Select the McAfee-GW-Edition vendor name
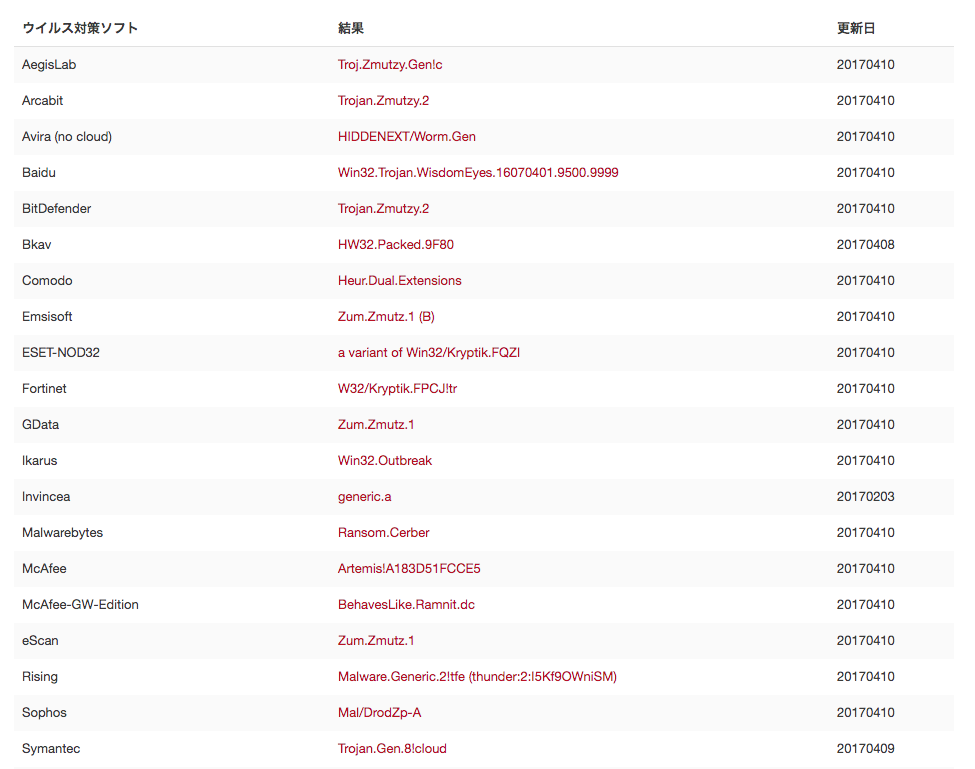Image resolution: width=975 pixels, height=769 pixels. coord(80,606)
